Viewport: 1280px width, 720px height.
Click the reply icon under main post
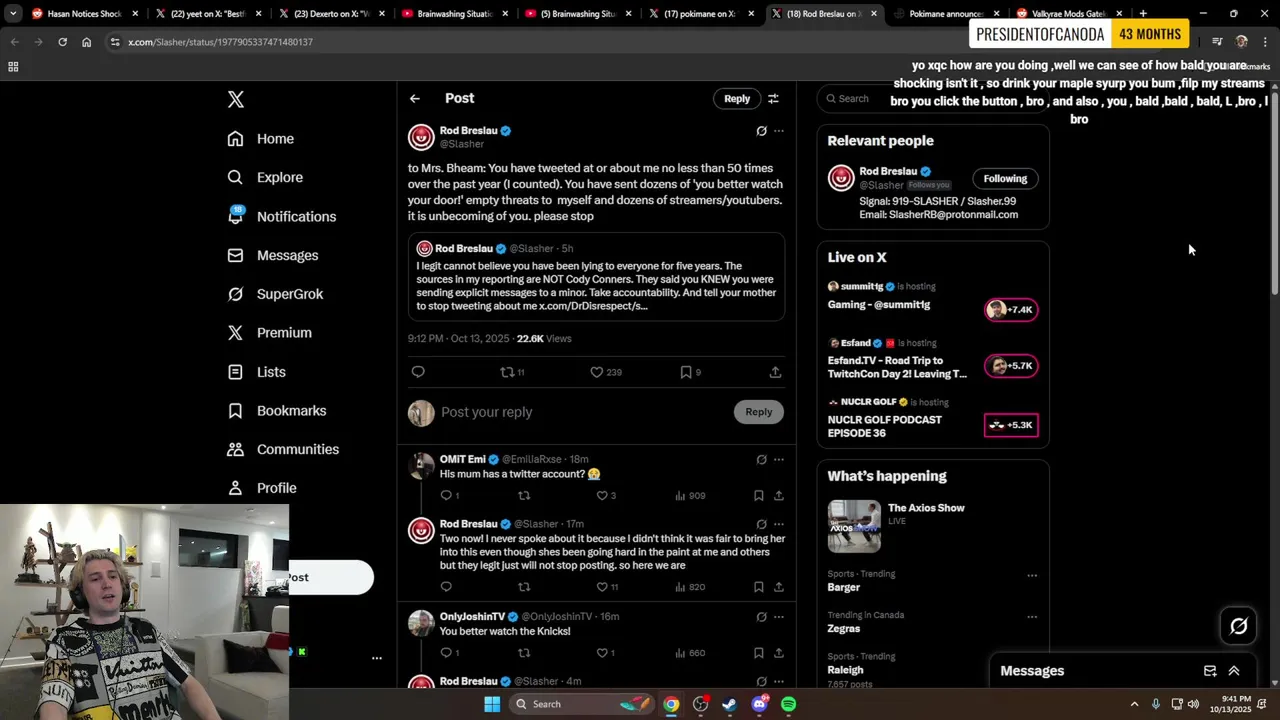click(418, 372)
